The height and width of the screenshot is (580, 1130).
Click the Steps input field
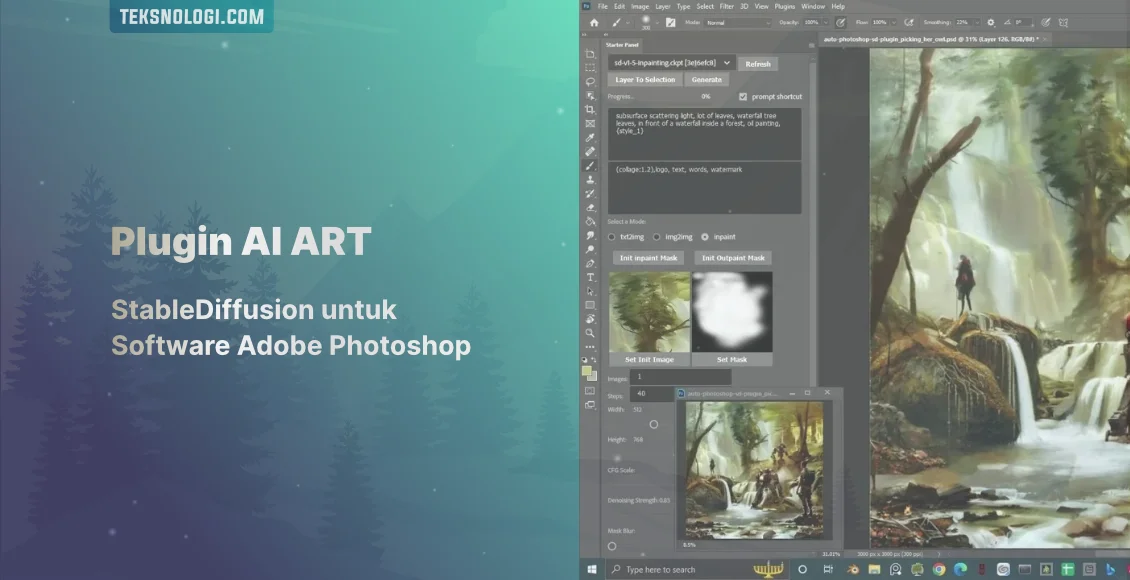[653, 394]
